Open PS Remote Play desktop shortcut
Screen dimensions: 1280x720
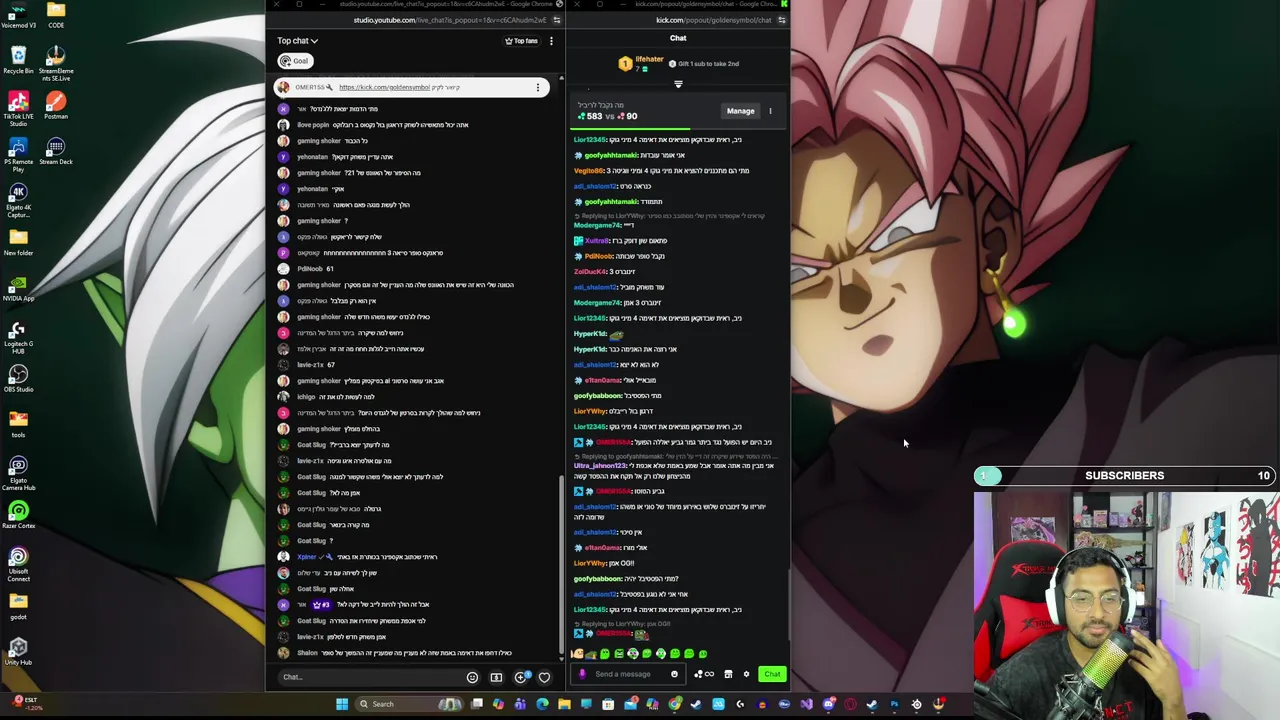click(x=18, y=154)
